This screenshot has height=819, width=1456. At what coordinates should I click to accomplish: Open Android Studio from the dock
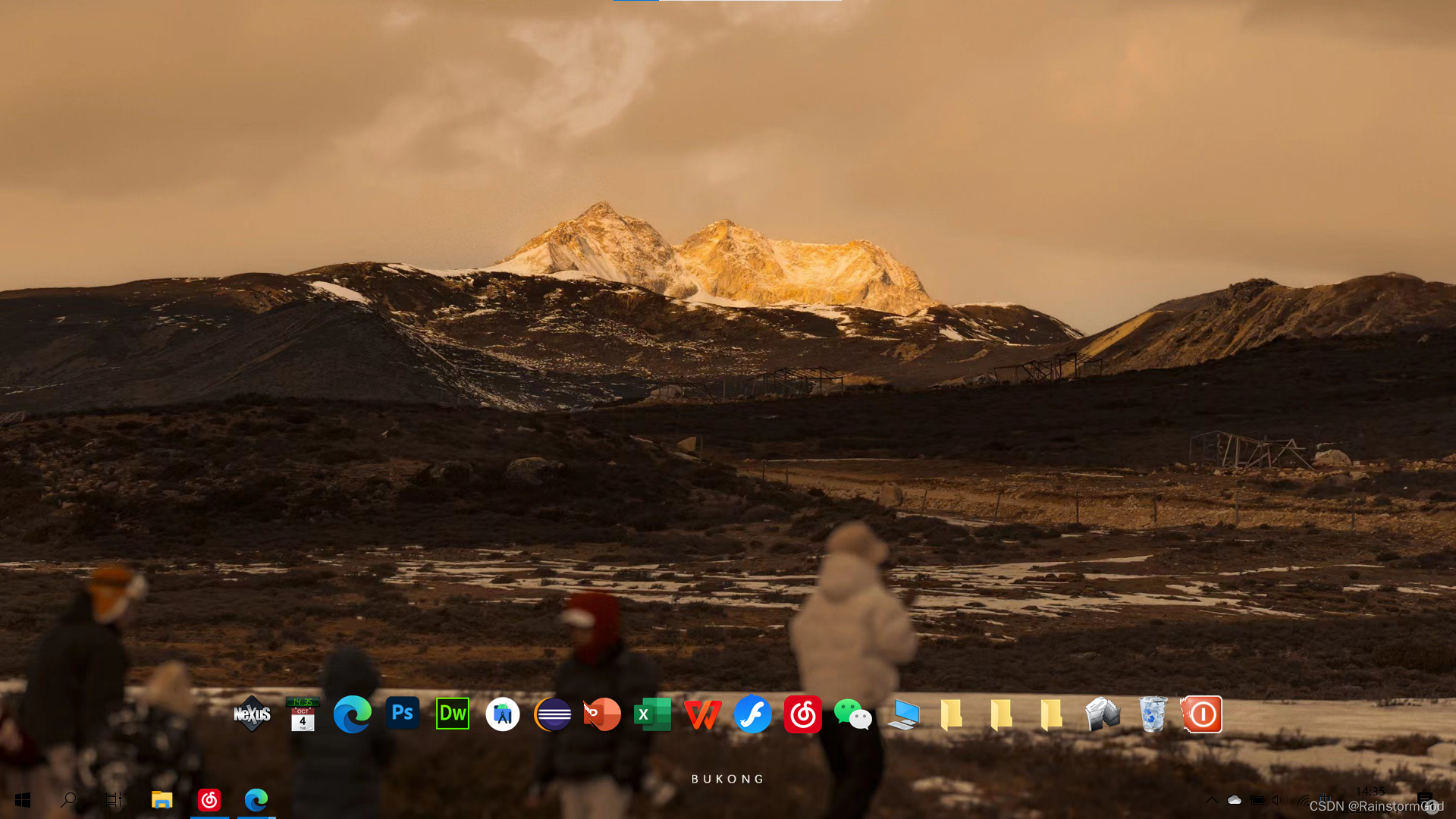(x=503, y=714)
